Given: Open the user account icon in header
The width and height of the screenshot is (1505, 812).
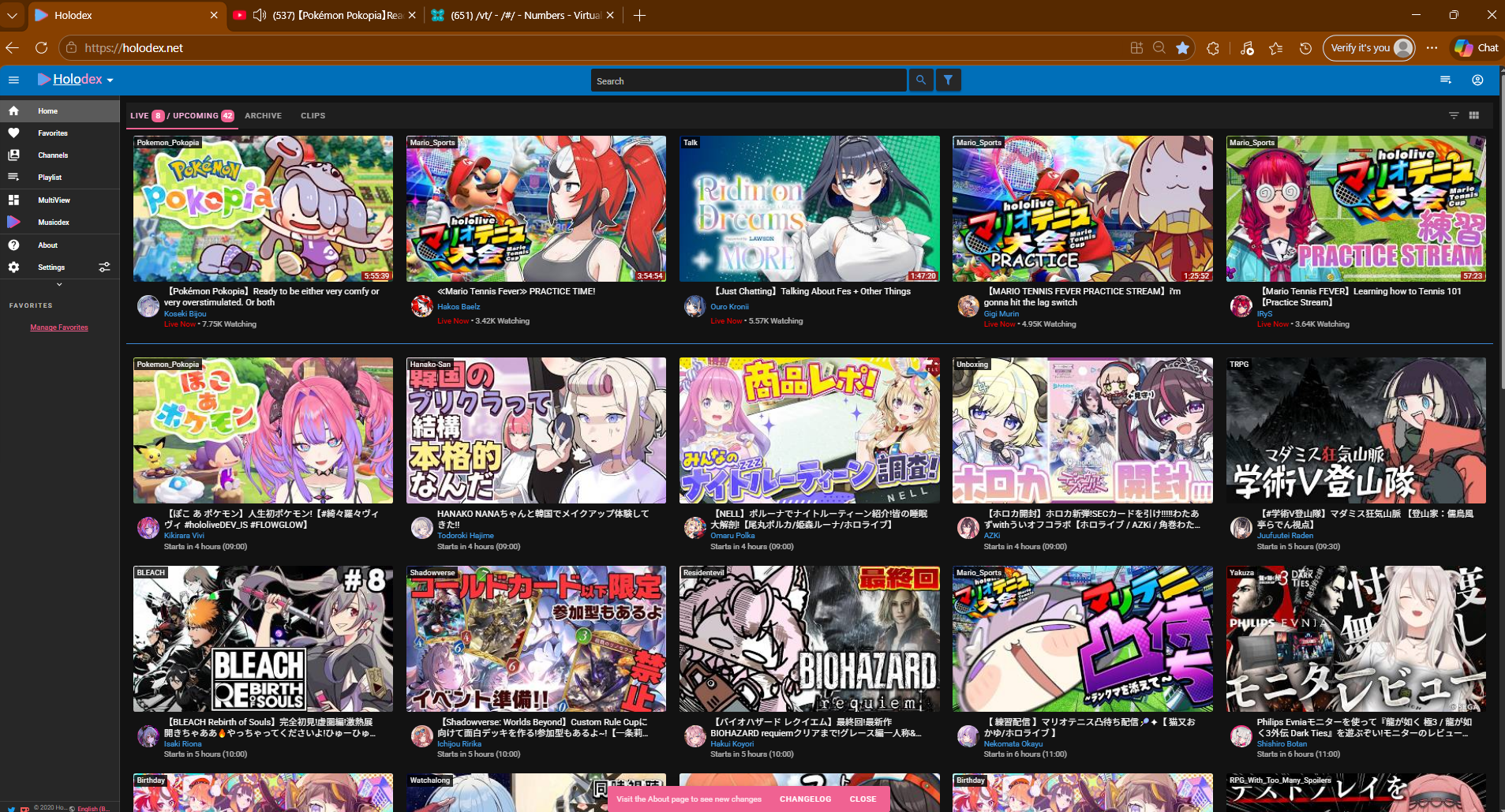Looking at the screenshot, I should [1477, 80].
